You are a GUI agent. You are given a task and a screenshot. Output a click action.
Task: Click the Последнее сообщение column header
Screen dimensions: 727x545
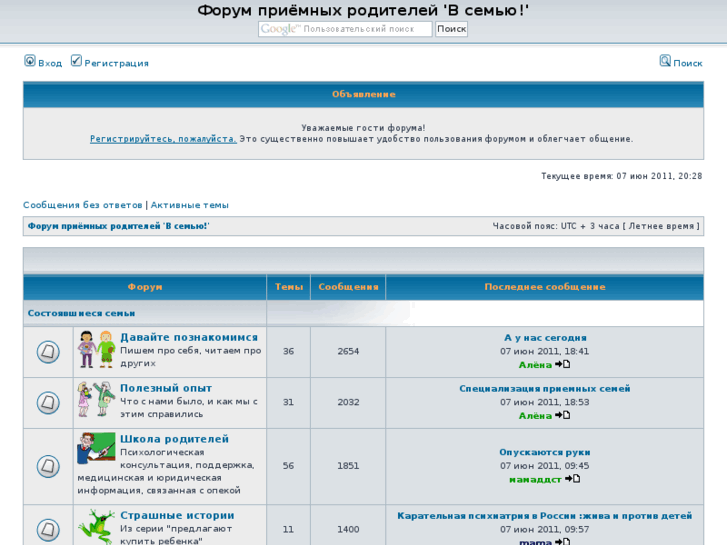545,287
